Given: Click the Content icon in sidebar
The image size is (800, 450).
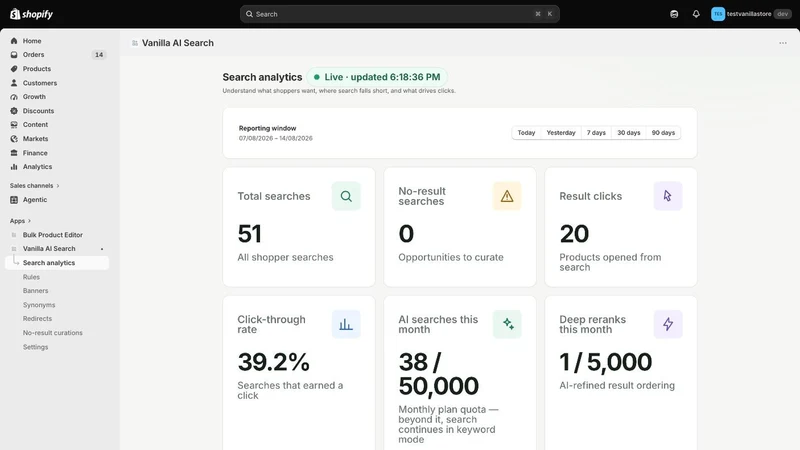Looking at the screenshot, I should 14,124.
